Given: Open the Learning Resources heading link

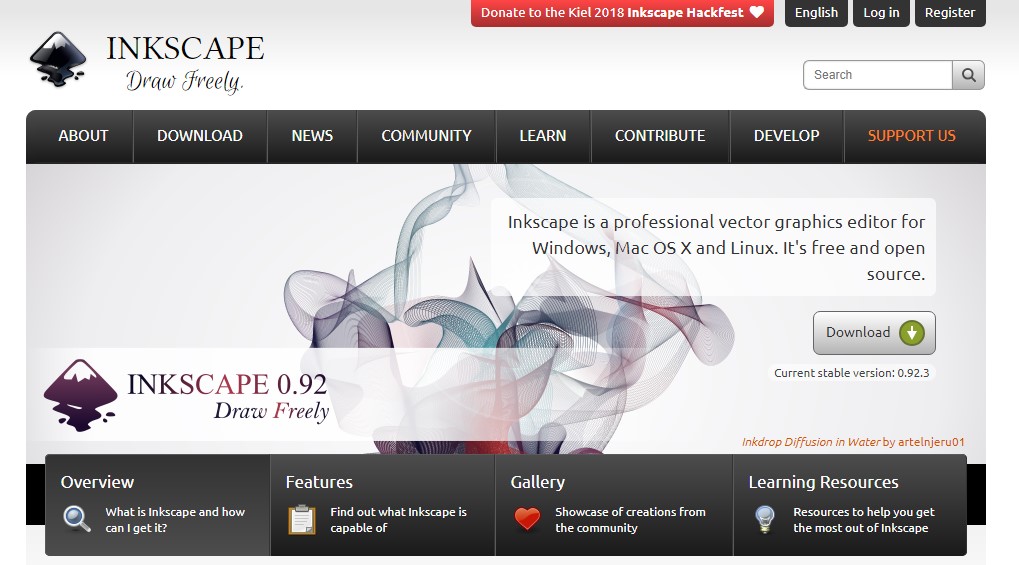Looking at the screenshot, I should pos(823,482).
